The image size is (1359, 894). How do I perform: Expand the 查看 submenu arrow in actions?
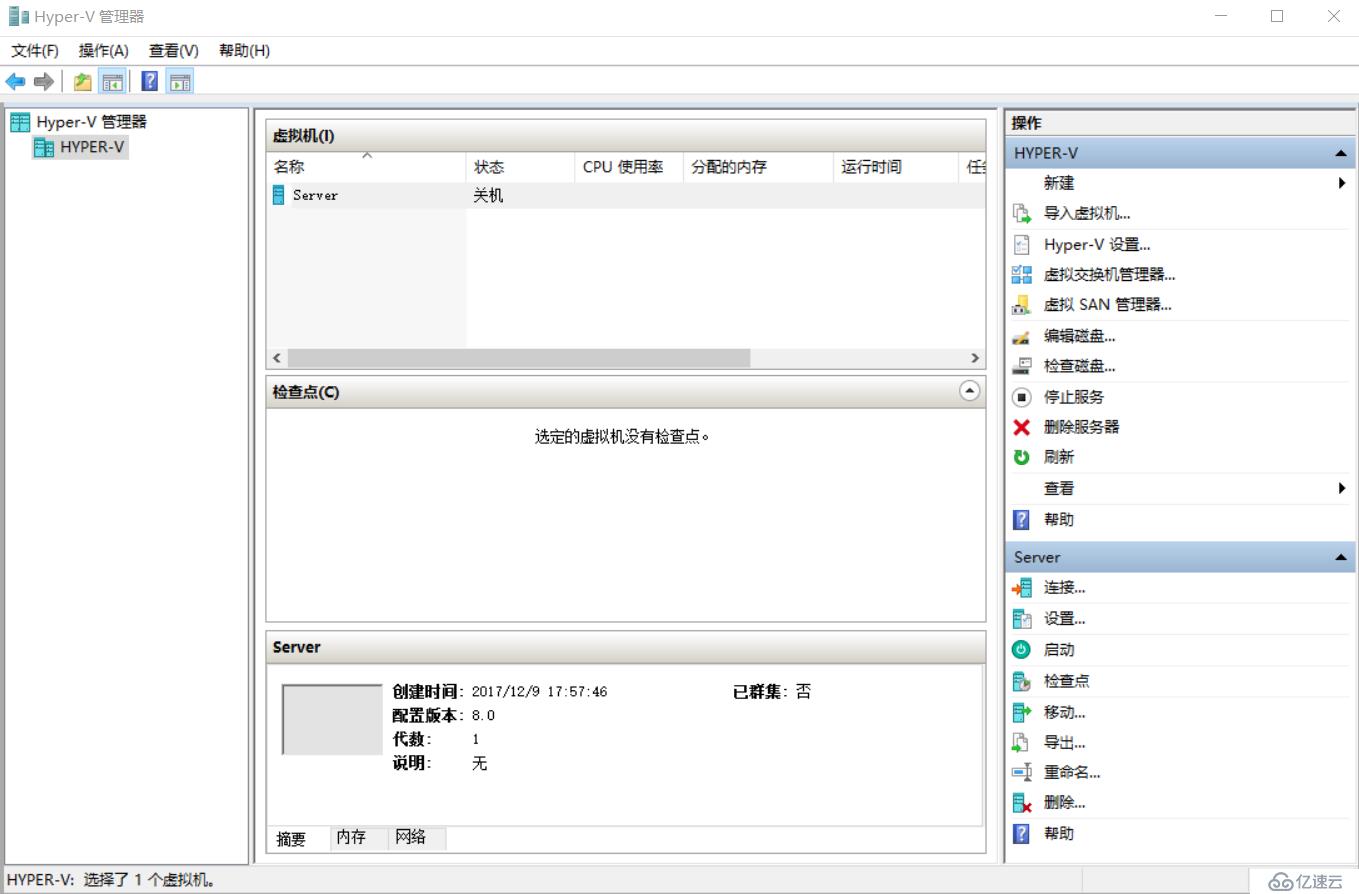point(1341,488)
